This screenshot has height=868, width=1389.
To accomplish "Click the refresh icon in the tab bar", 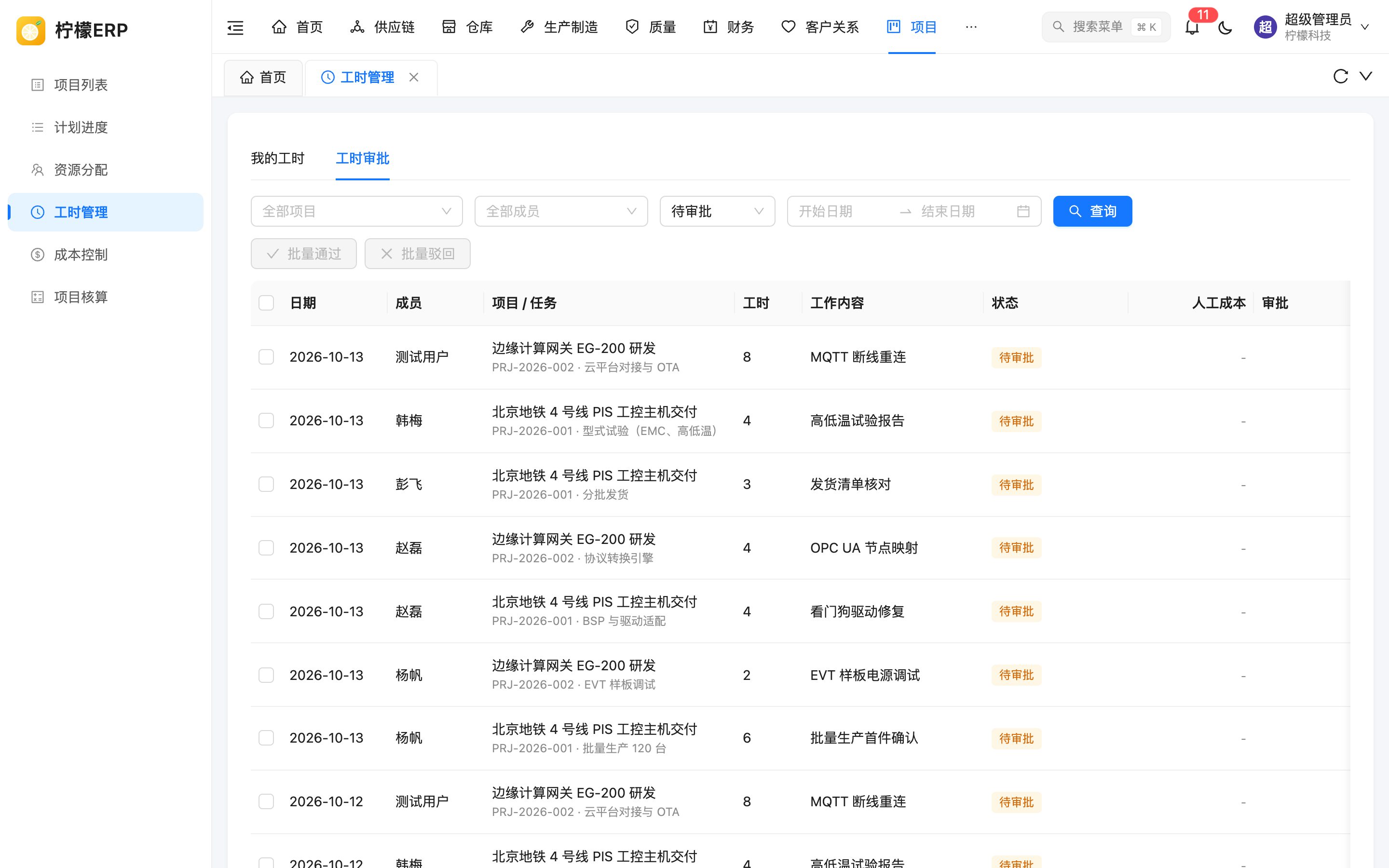I will click(x=1340, y=76).
